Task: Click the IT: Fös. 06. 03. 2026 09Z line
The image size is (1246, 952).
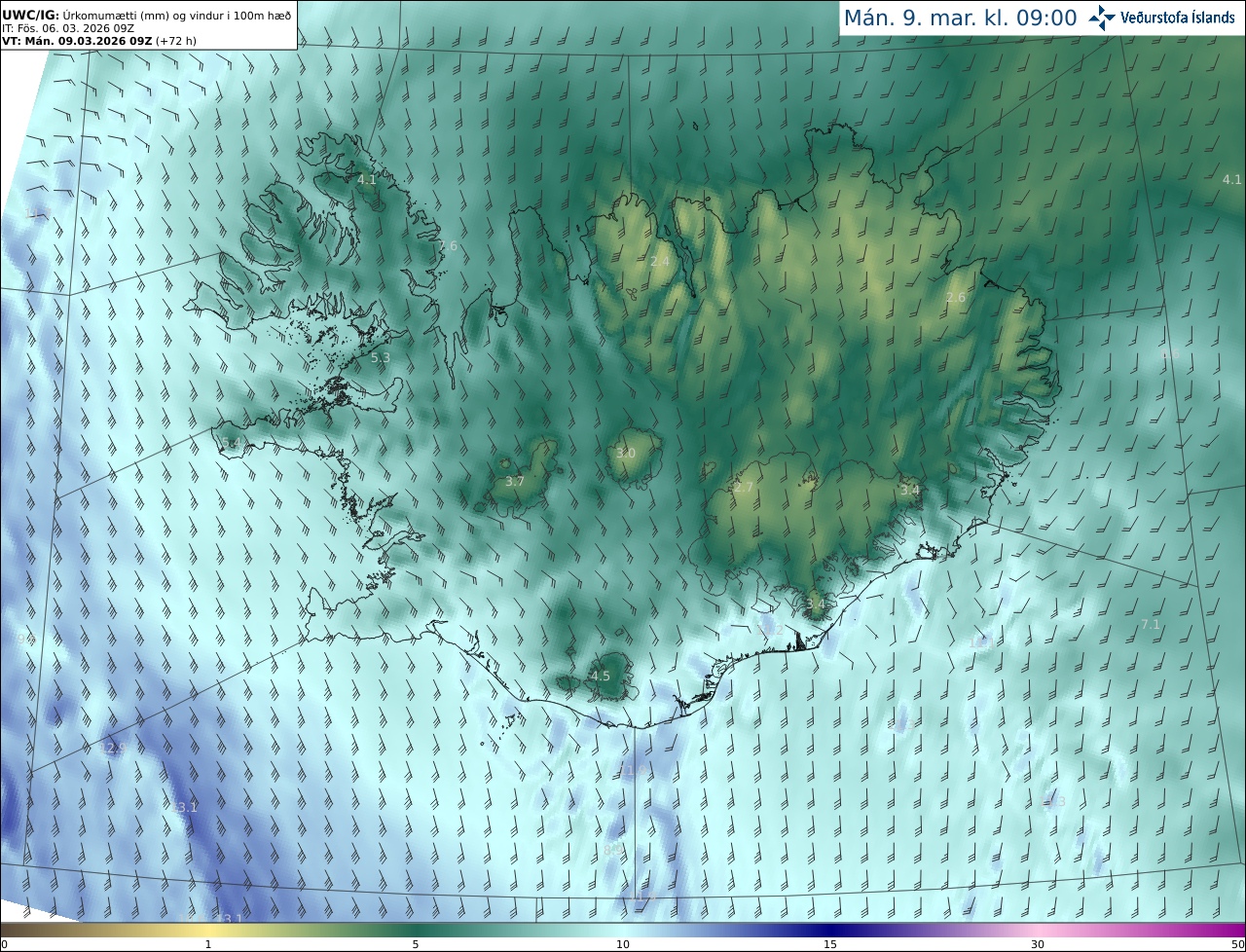Action: point(68,28)
